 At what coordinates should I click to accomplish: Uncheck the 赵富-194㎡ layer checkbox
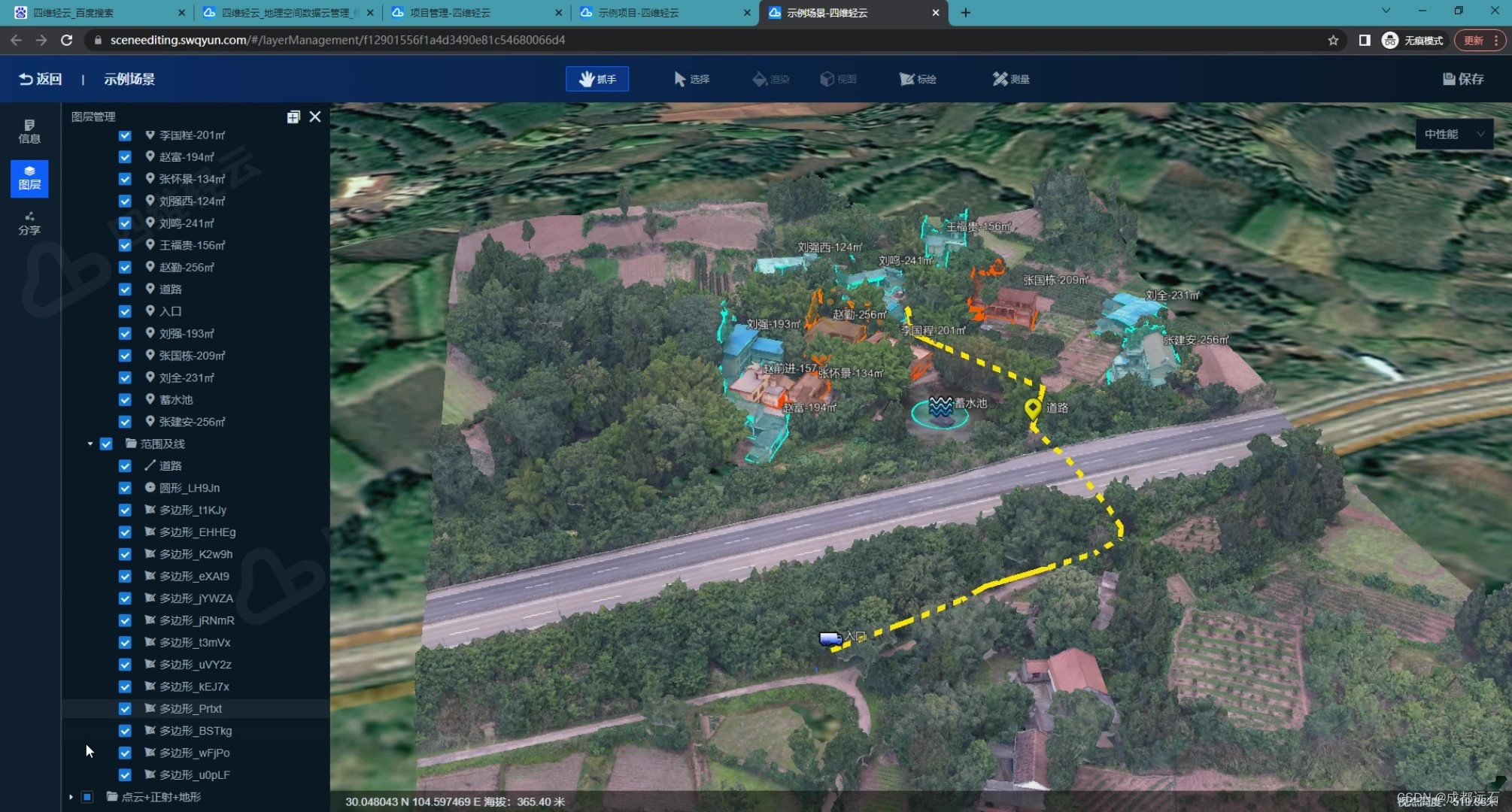coord(125,157)
